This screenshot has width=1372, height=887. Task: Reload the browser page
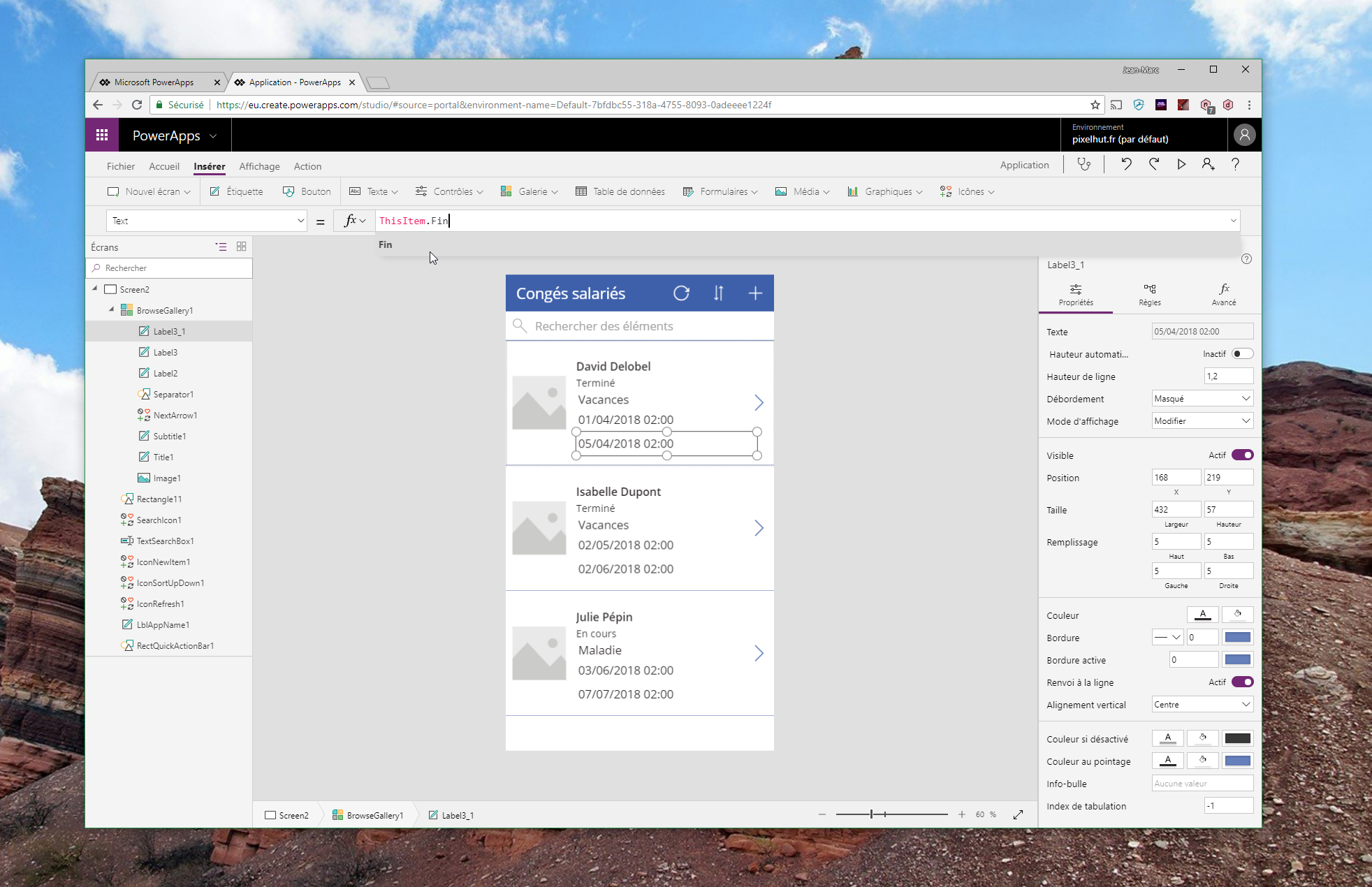click(x=137, y=105)
